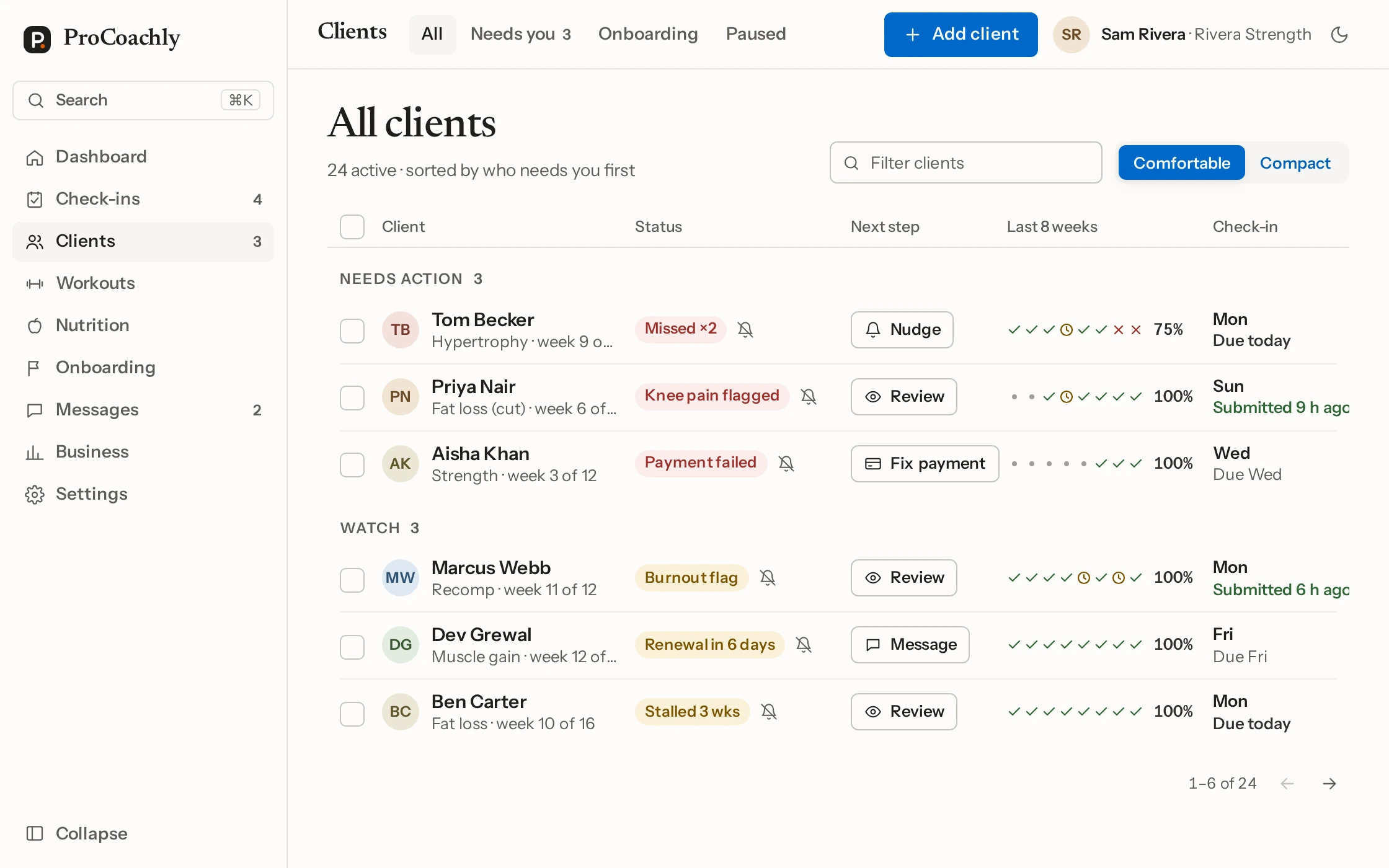Open Onboarding in sidebar
Screen dimensions: 1389x868
[143, 368]
